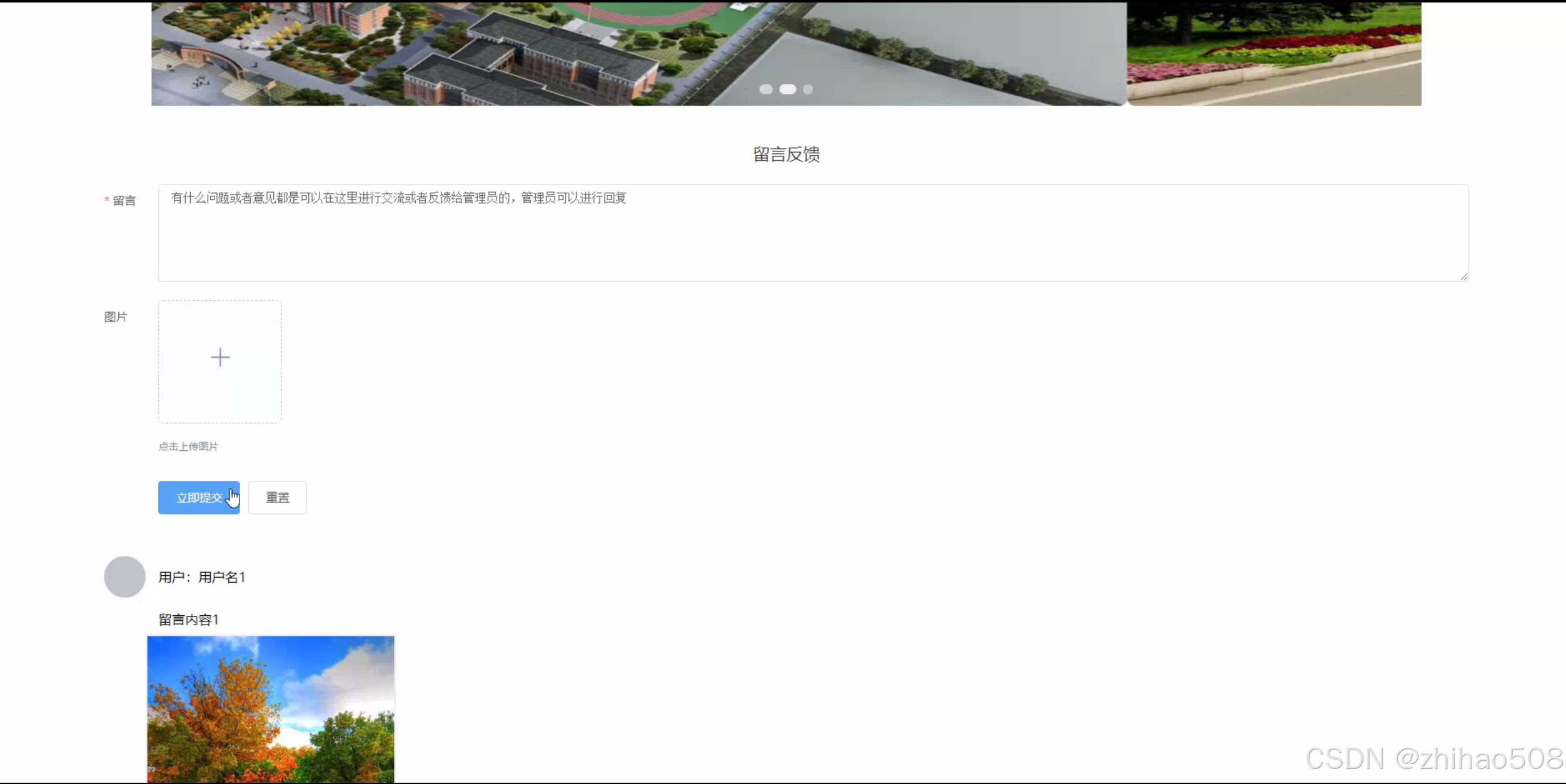Open the autumn trees message image
This screenshot has width=1566, height=784.
coord(270,709)
